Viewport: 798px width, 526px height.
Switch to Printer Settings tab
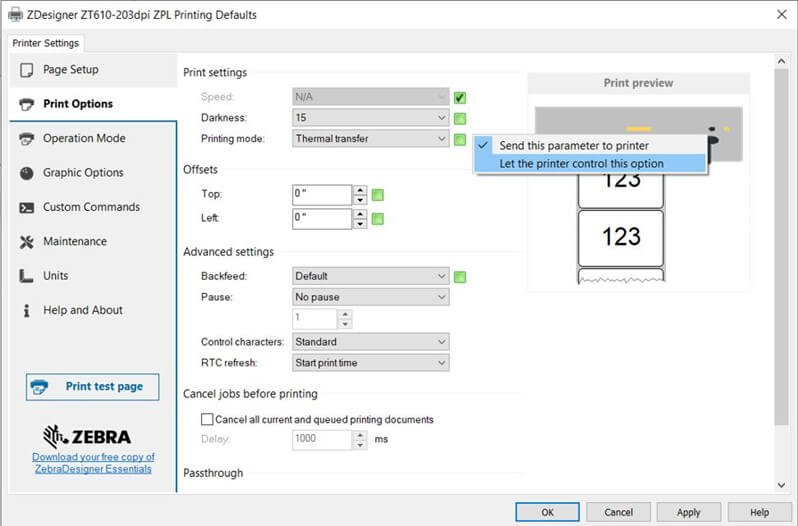click(x=46, y=43)
